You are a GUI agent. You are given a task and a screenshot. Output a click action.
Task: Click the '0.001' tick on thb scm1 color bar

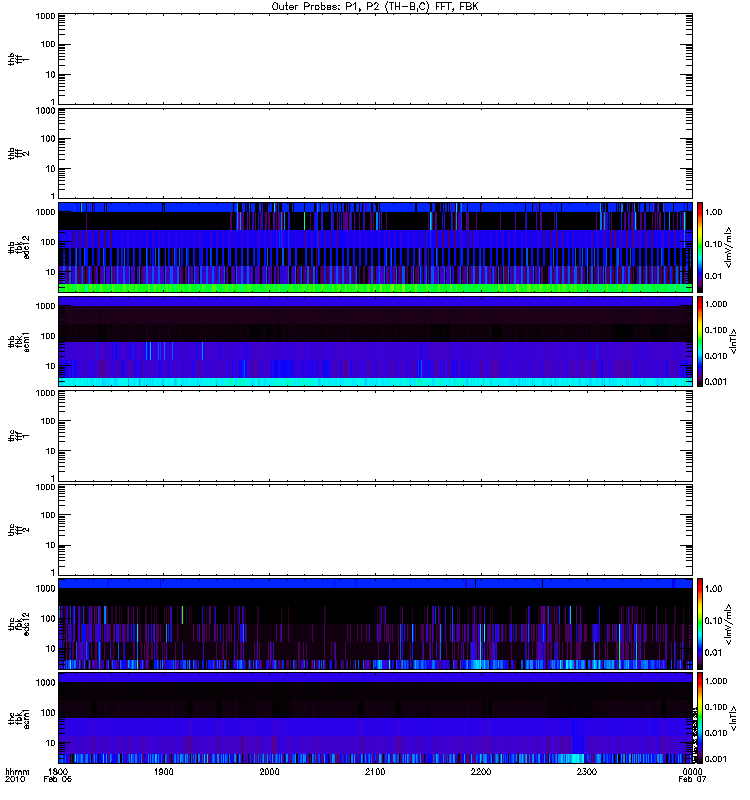click(x=716, y=382)
